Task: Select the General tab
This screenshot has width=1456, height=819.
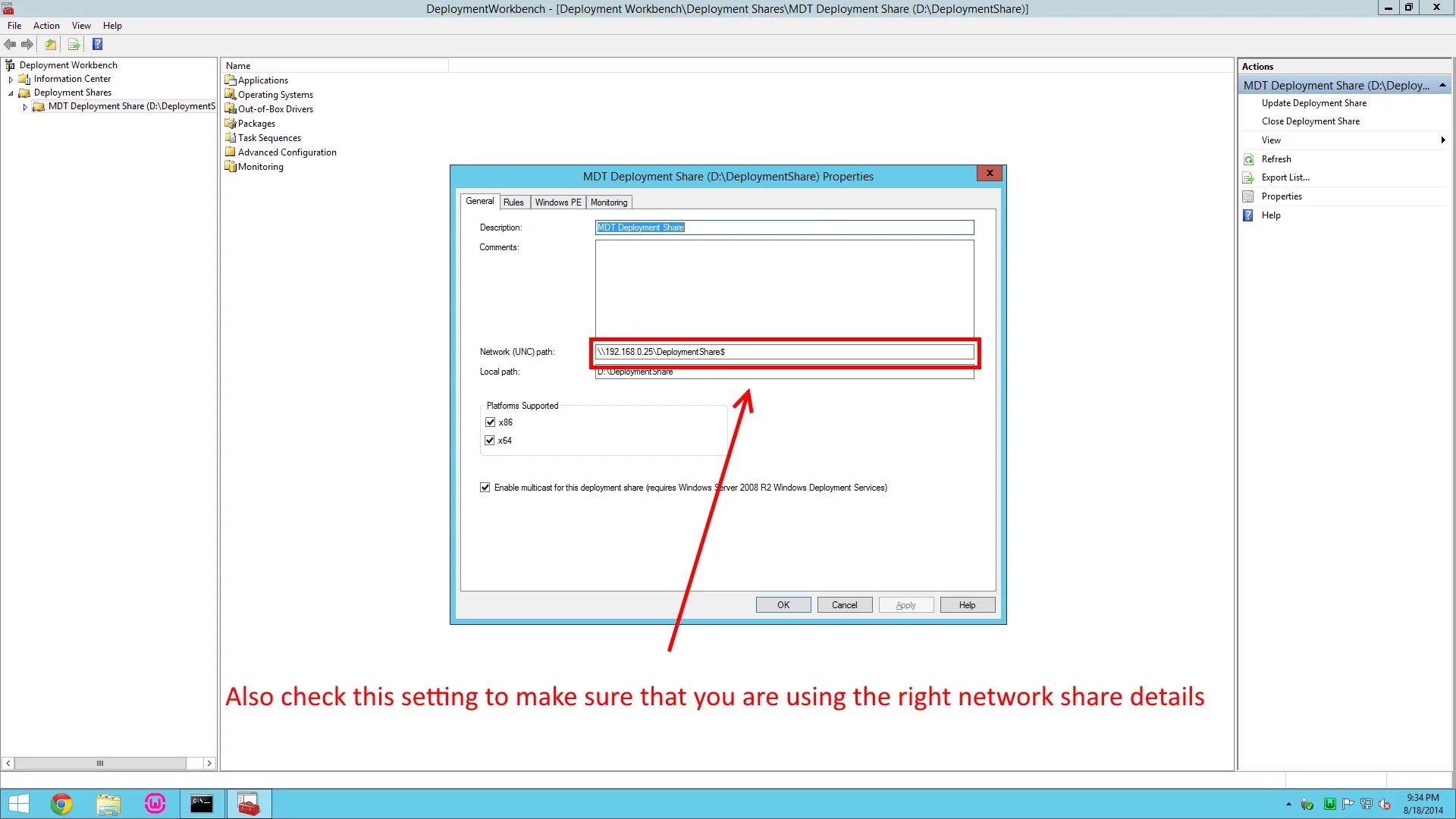Action: 479,201
